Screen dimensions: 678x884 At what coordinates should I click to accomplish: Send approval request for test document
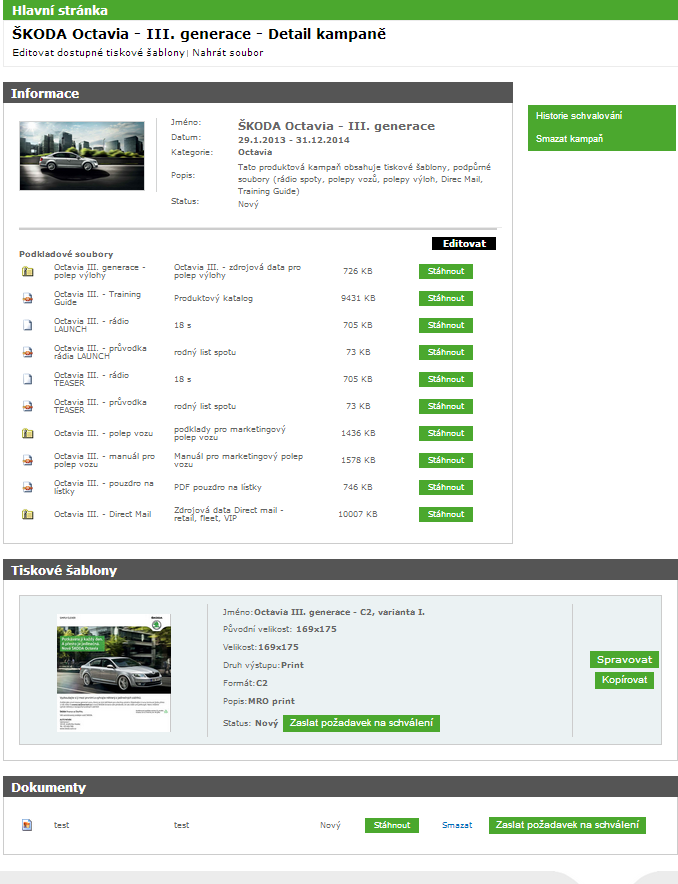(567, 825)
